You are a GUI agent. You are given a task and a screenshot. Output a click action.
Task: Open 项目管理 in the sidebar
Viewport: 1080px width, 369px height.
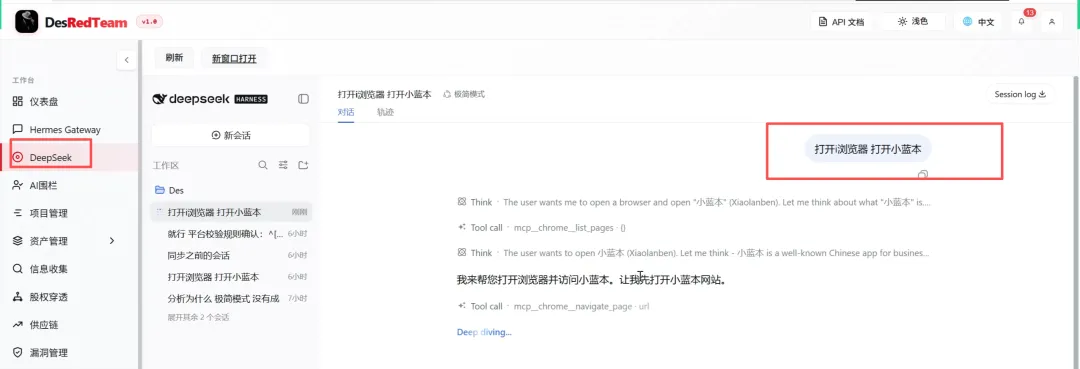pos(69,213)
